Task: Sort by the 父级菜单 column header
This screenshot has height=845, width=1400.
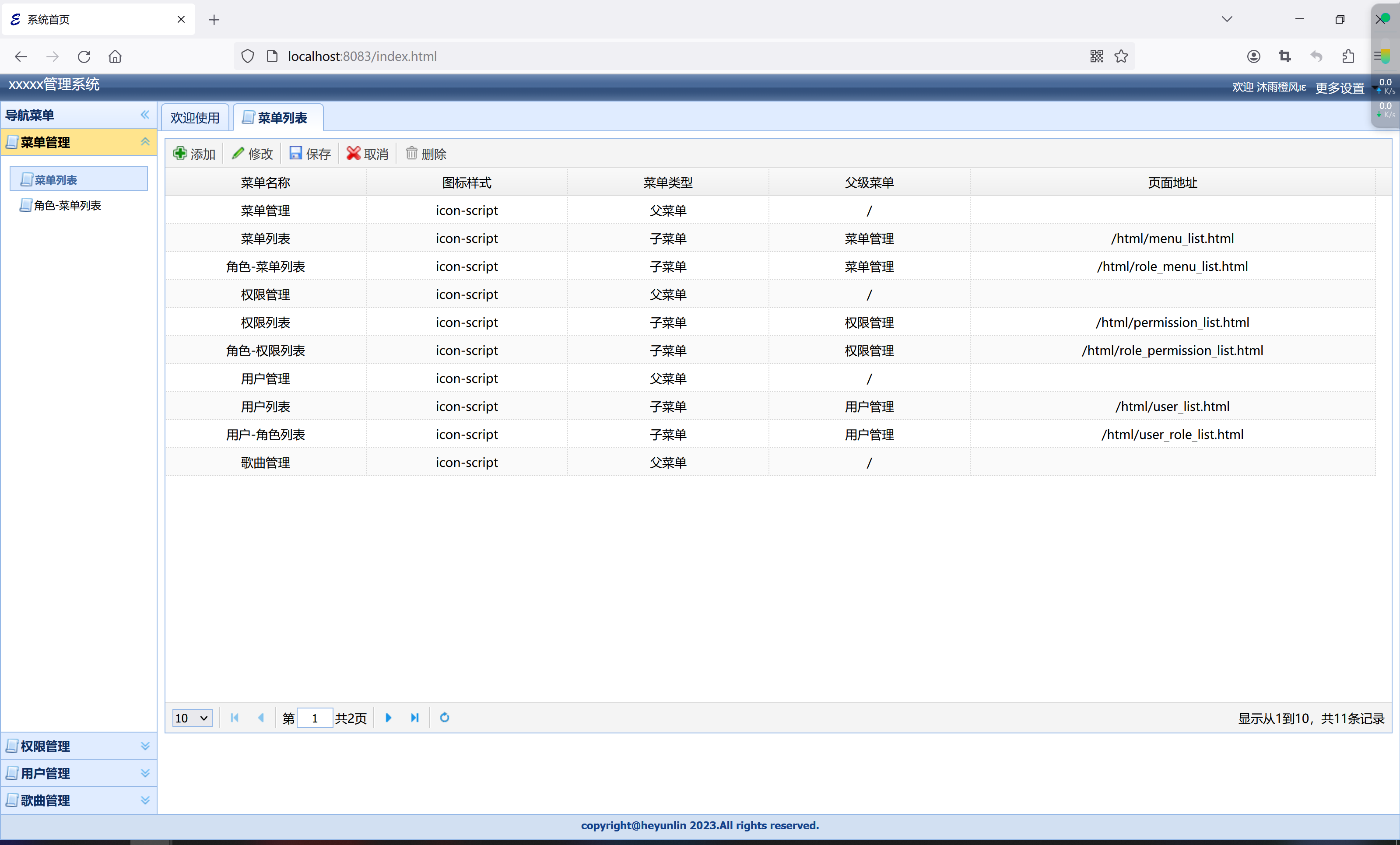Action: click(869, 182)
